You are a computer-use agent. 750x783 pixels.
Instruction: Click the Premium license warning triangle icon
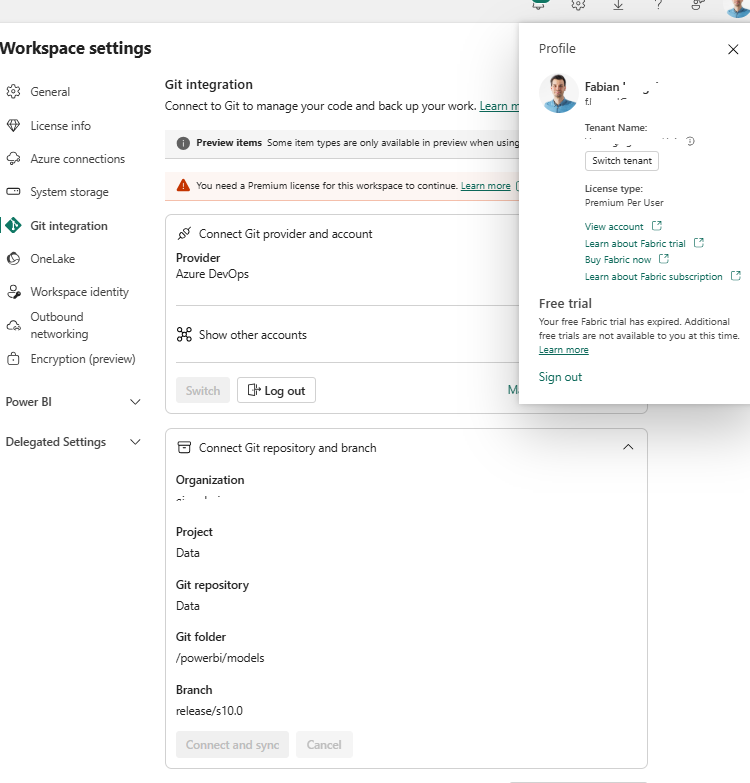pos(183,185)
